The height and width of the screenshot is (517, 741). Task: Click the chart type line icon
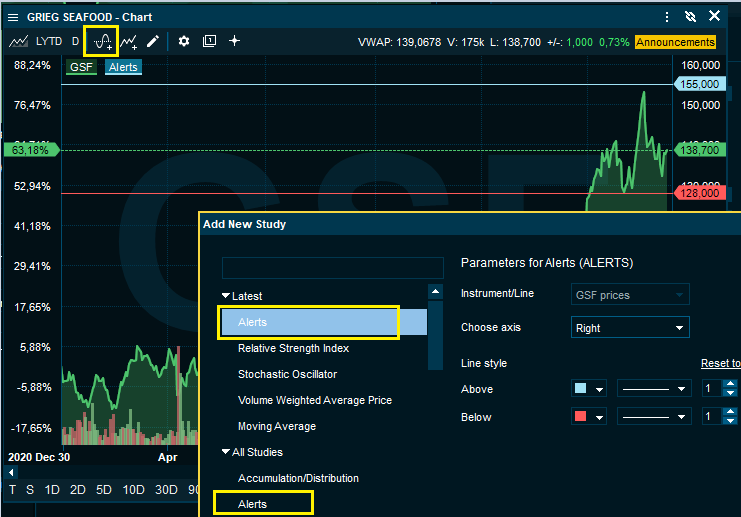click(x=18, y=41)
